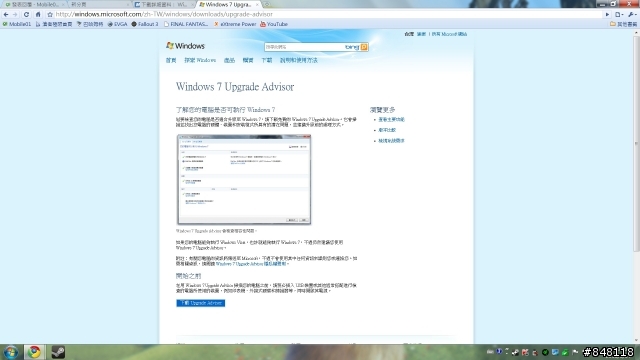Click the Go arrow beside the address bar
The width and height of the screenshot is (640, 360).
(607, 14)
